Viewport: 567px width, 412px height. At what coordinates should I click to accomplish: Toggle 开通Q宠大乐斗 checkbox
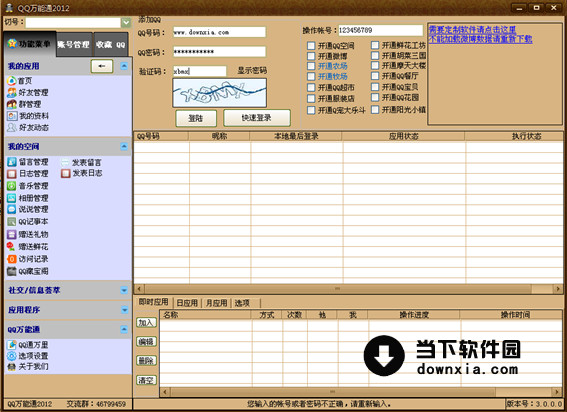(311, 110)
